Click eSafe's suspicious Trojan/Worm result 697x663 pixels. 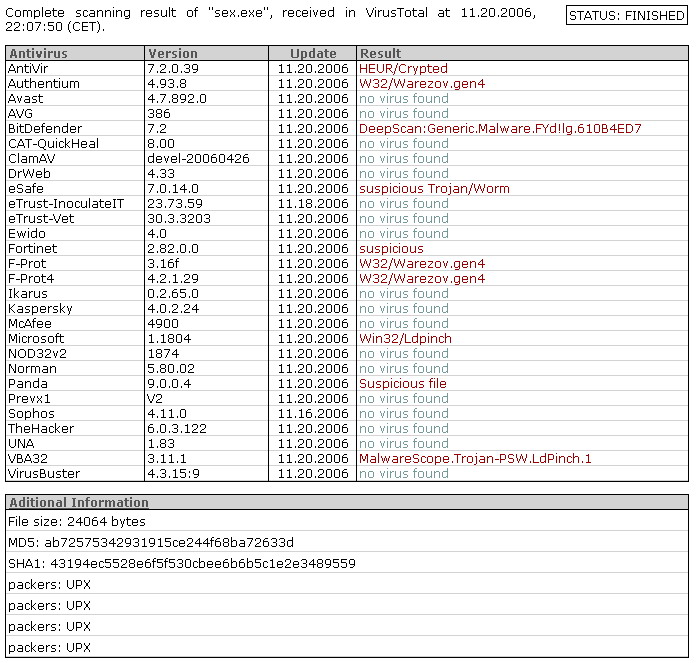click(434, 189)
